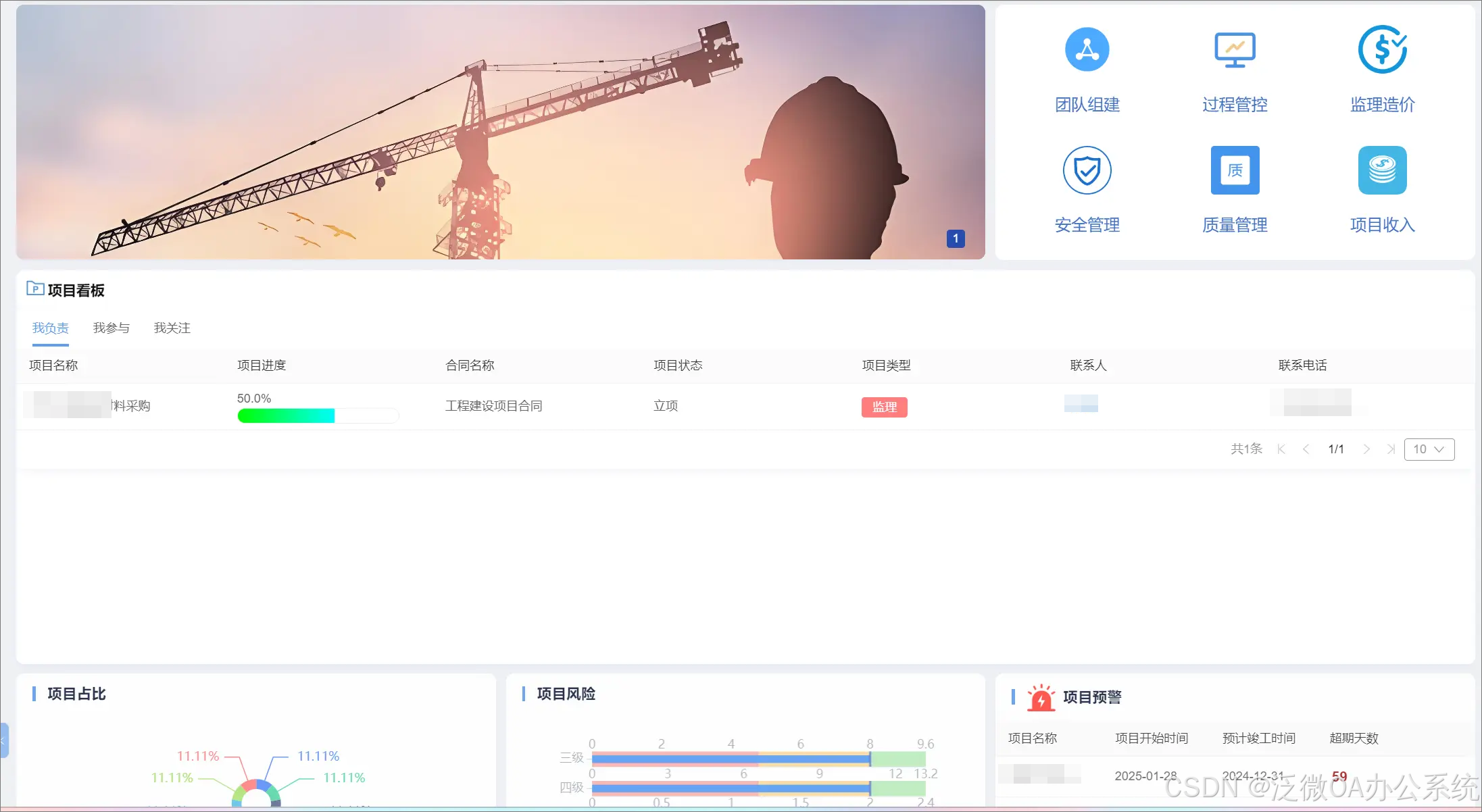Image resolution: width=1482 pixels, height=812 pixels.
Task: Click the 50.0% project progress bar
Action: pyautogui.click(x=318, y=415)
